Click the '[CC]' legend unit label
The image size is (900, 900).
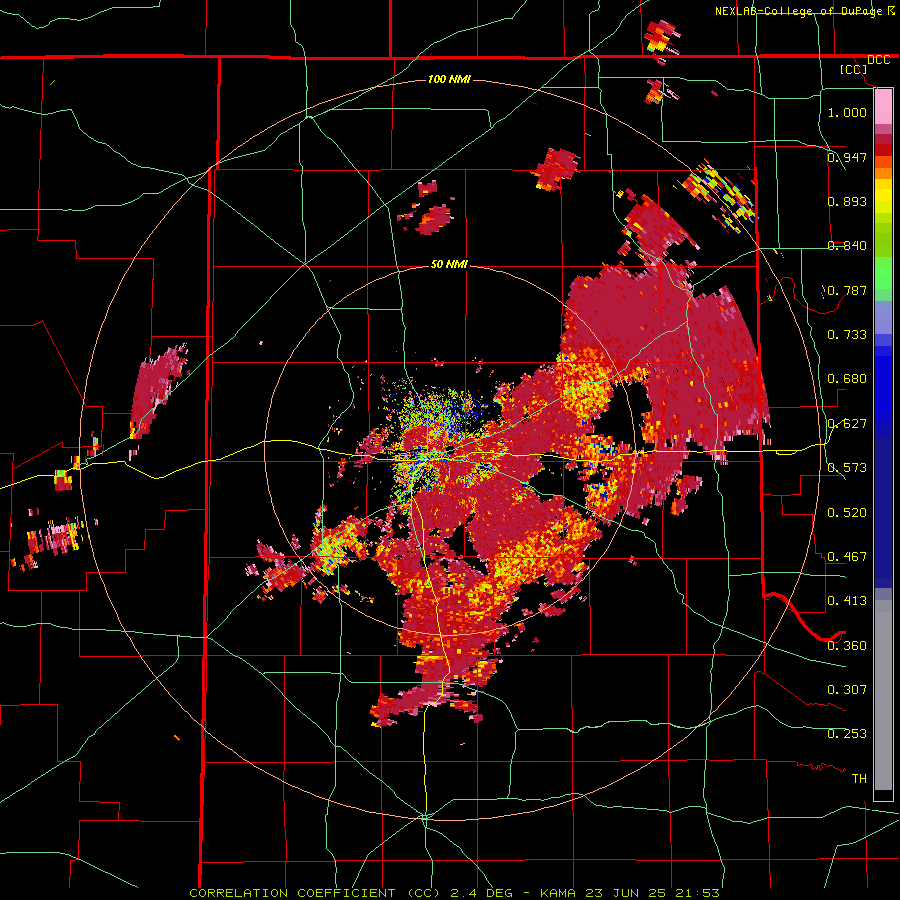(853, 69)
